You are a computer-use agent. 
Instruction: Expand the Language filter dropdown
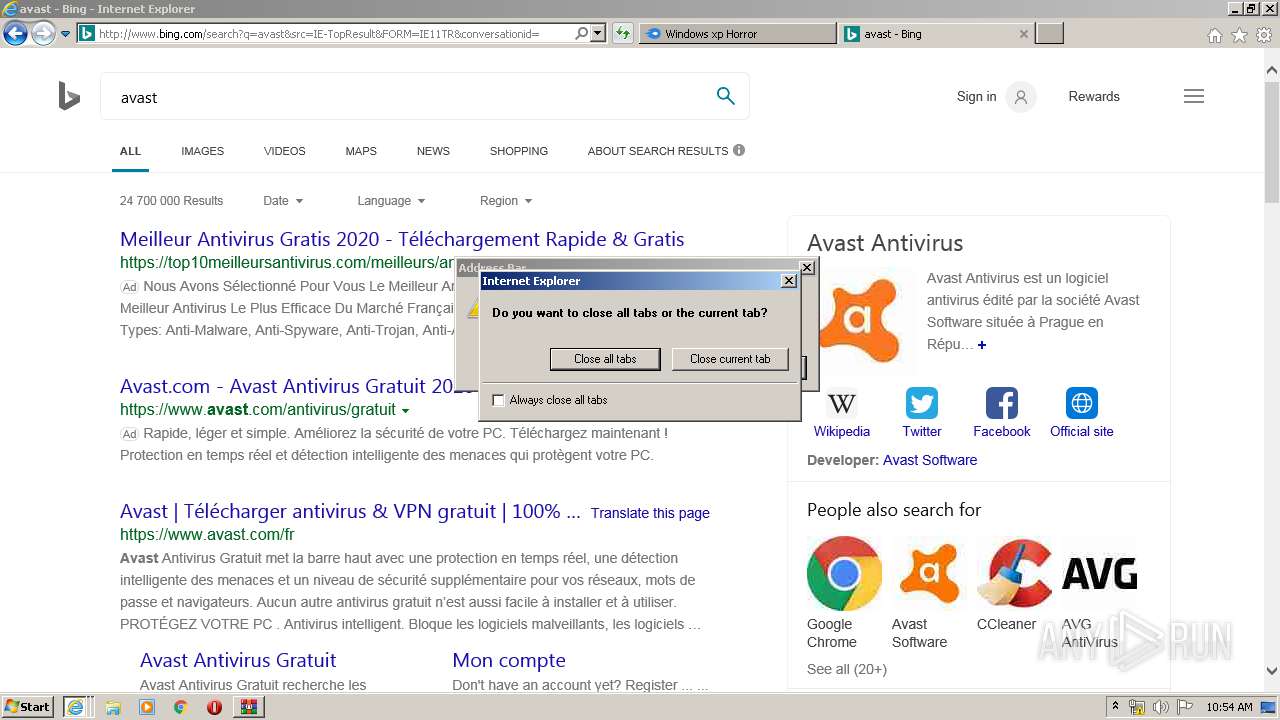click(391, 201)
